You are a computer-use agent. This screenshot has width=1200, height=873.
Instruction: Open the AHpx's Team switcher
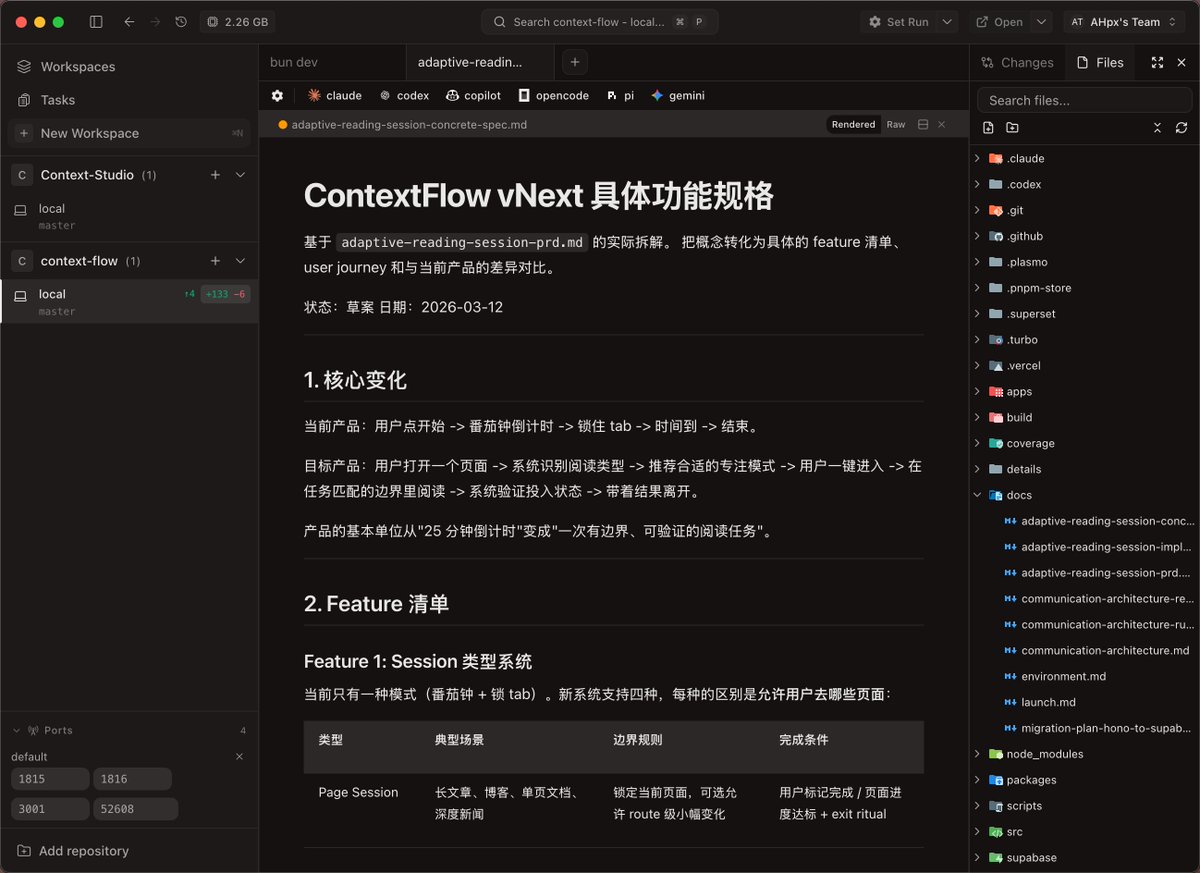[x=1126, y=22]
